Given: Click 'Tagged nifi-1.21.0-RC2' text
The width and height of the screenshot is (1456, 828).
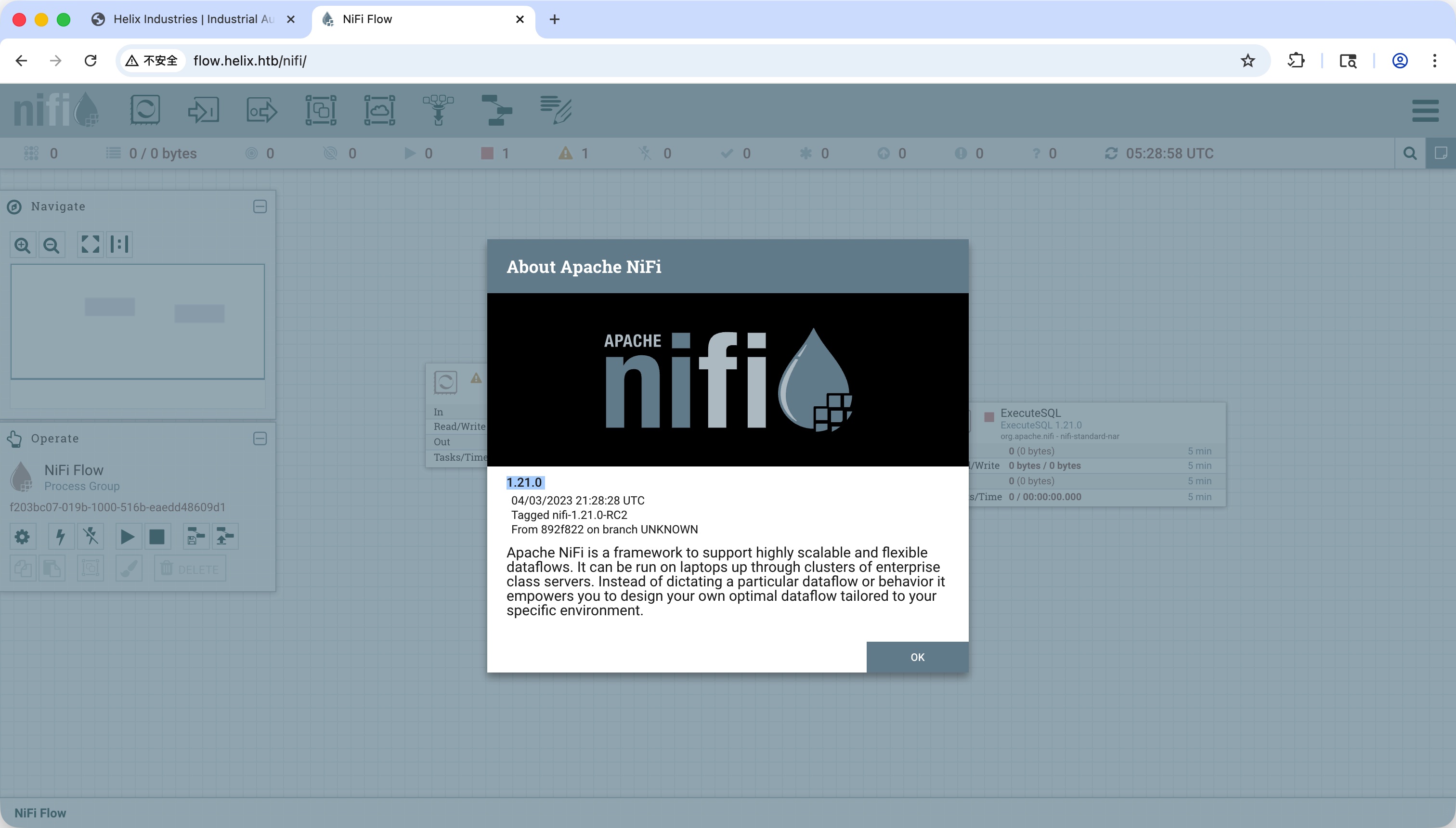Looking at the screenshot, I should pos(569,515).
